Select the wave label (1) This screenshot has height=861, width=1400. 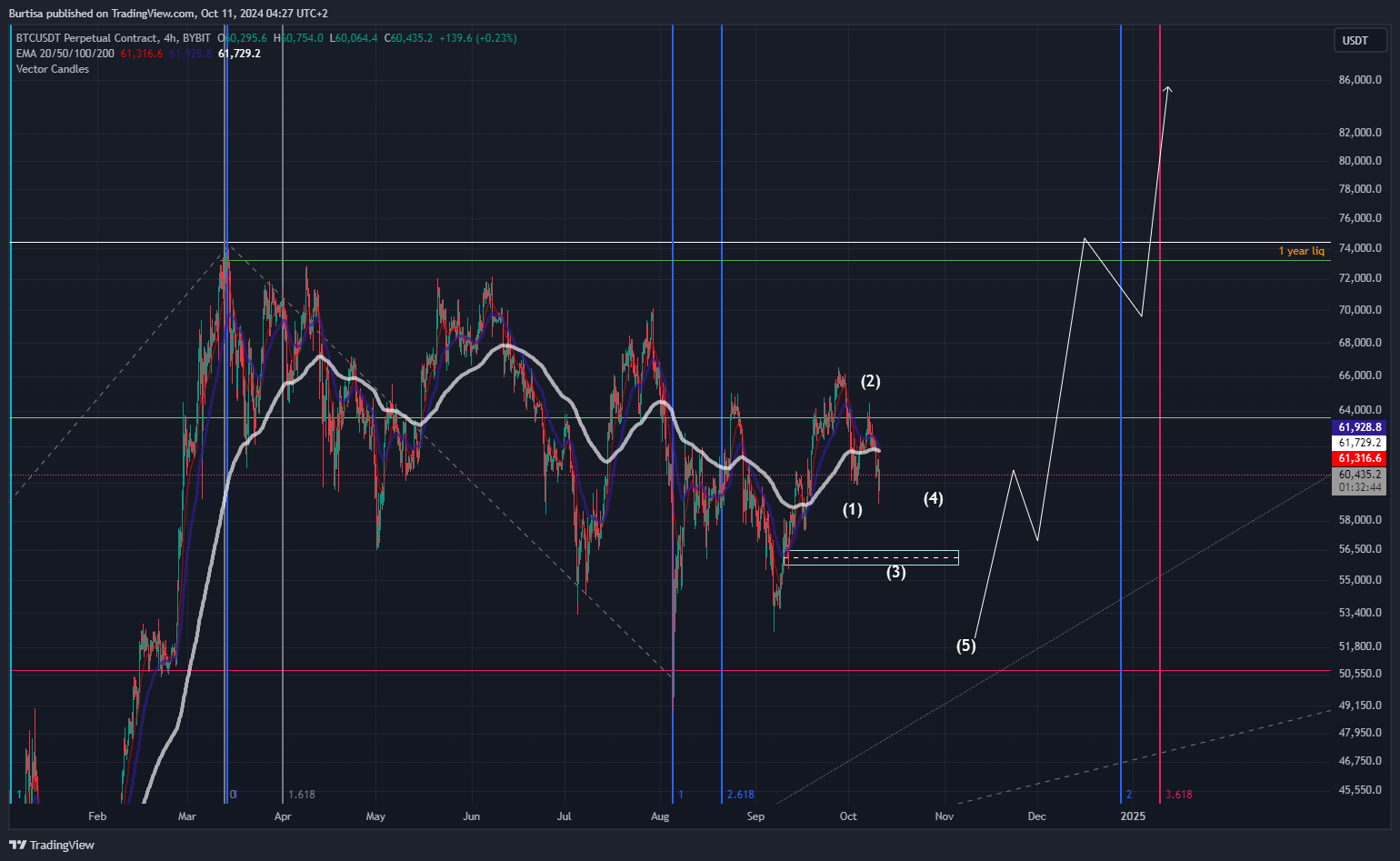click(x=852, y=510)
